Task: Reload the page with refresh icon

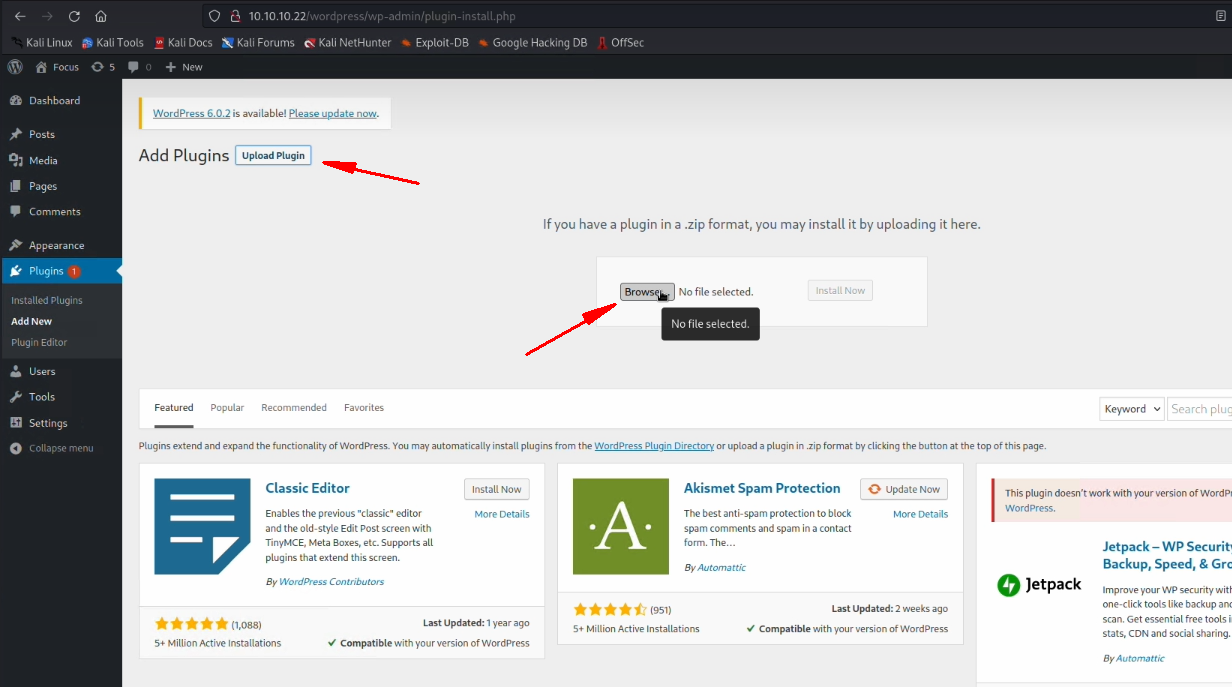Action: click(x=74, y=16)
